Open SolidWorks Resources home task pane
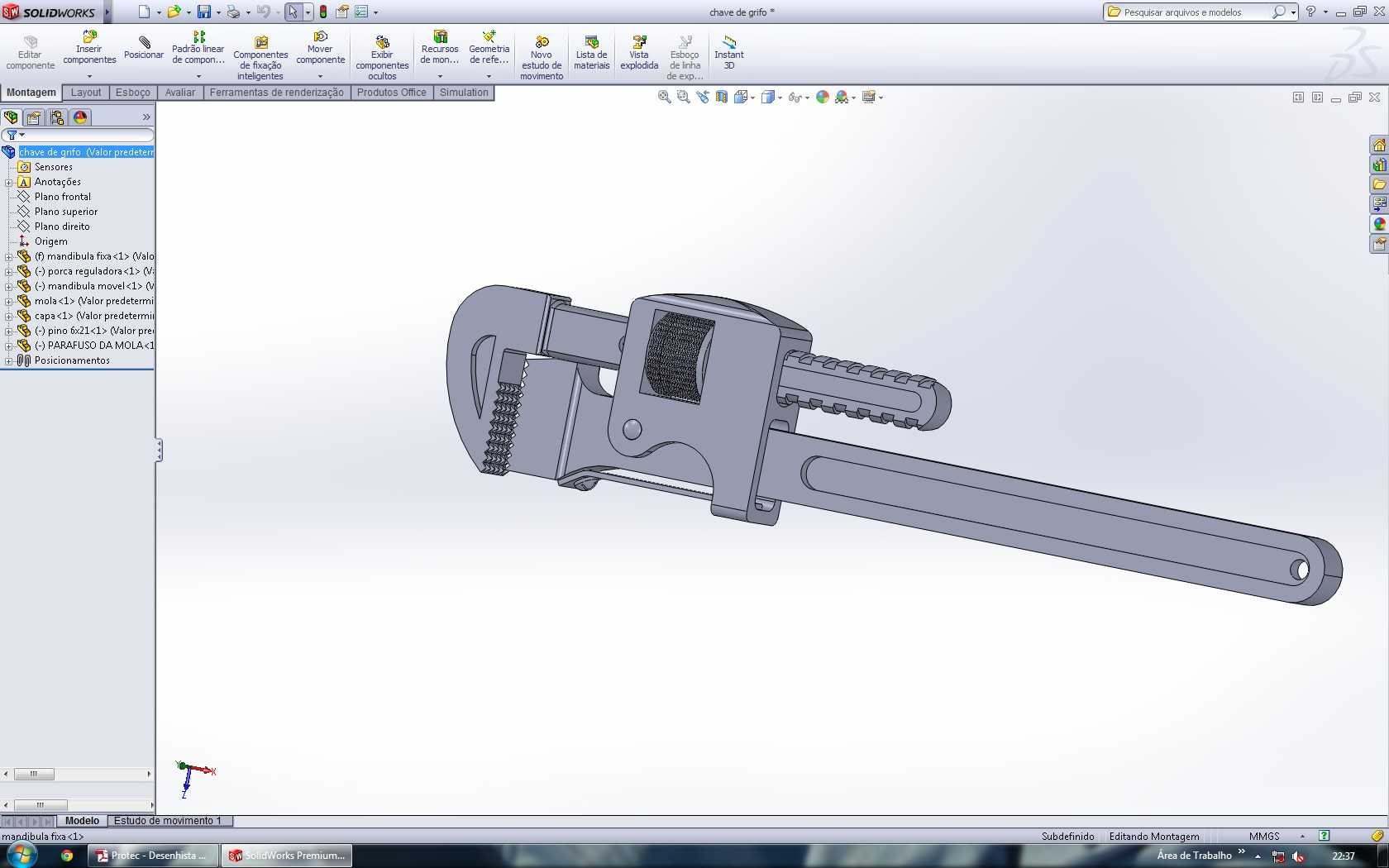1389x868 pixels. [1379, 145]
